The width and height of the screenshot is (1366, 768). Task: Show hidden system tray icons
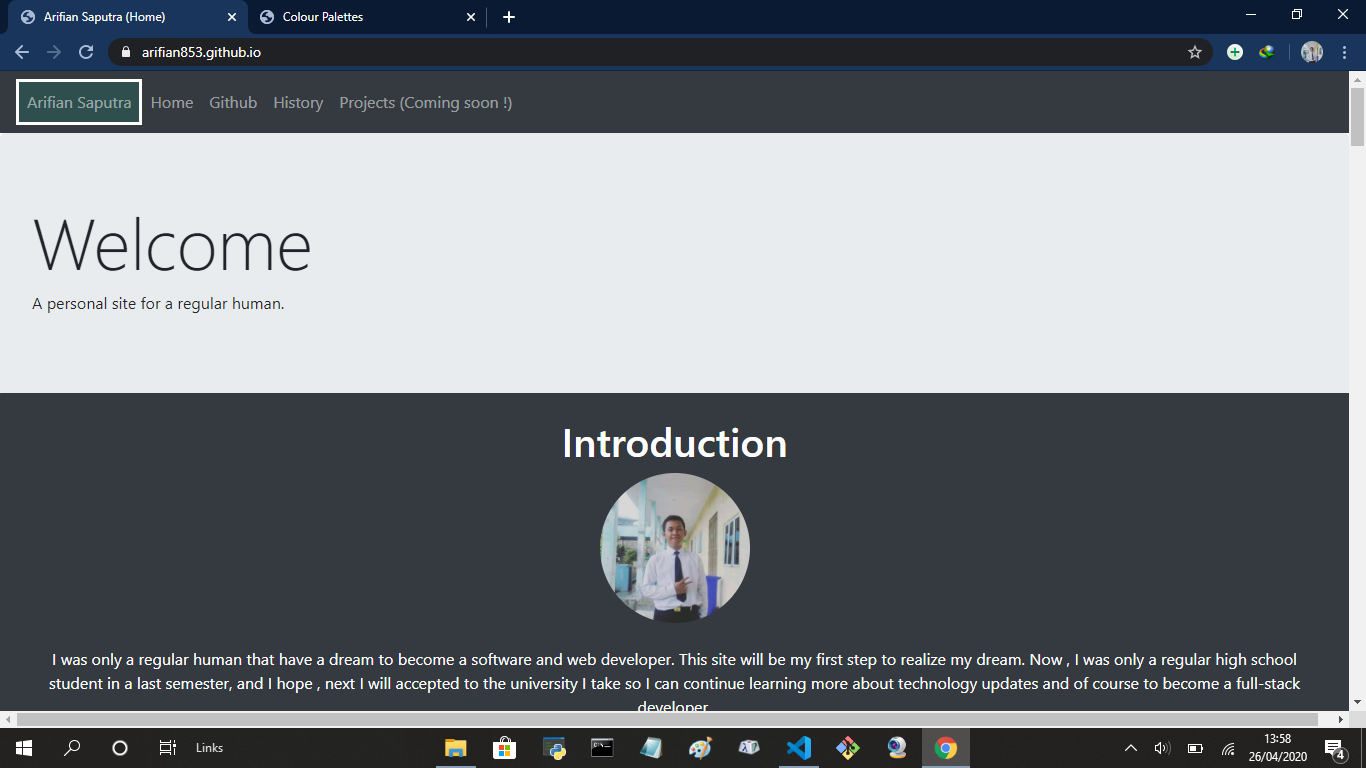pyautogui.click(x=1131, y=748)
